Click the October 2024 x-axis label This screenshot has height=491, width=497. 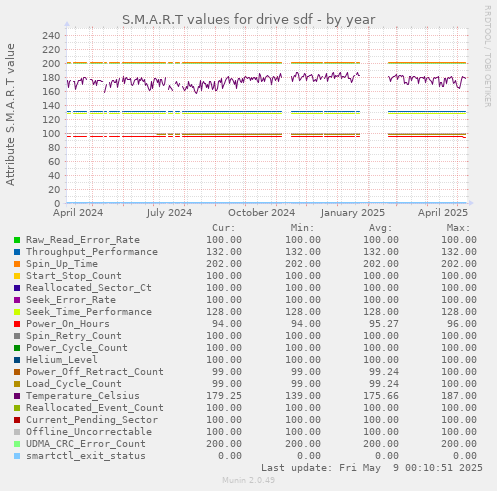point(262,213)
